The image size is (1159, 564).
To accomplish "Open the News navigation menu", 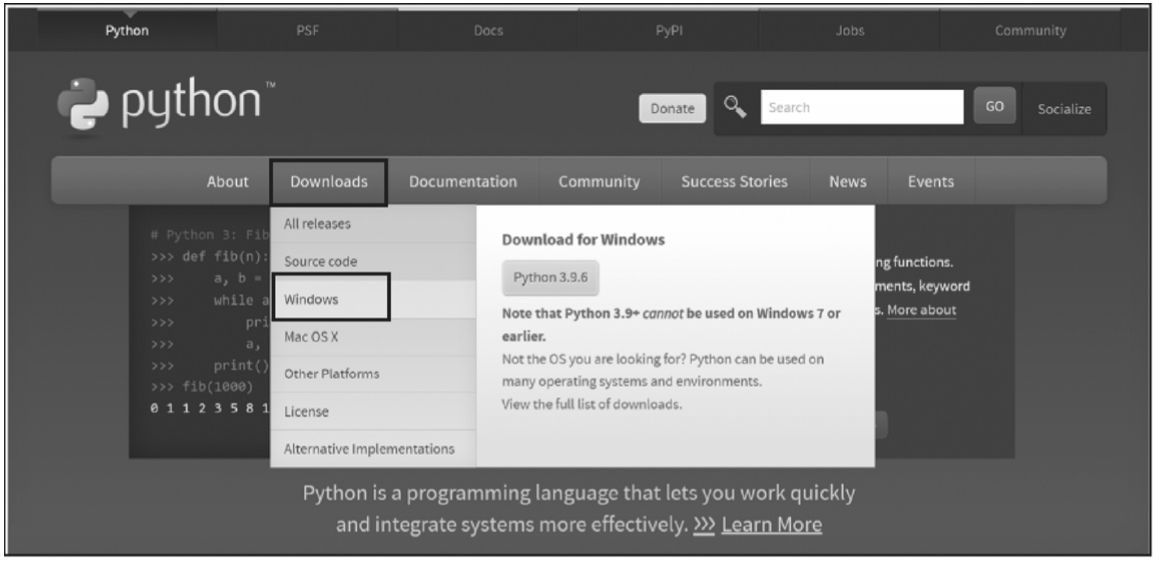I will [x=847, y=182].
